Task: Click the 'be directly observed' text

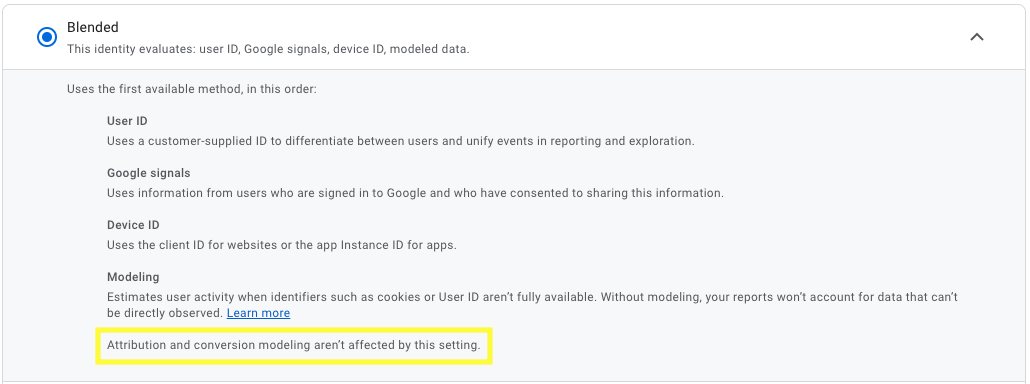Action: (x=164, y=313)
